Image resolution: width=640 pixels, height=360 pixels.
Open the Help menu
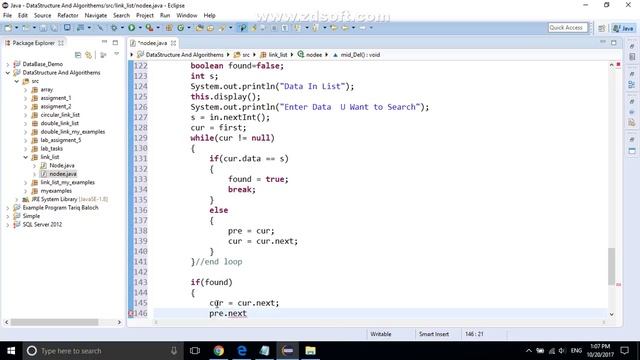pyautogui.click(x=209, y=16)
